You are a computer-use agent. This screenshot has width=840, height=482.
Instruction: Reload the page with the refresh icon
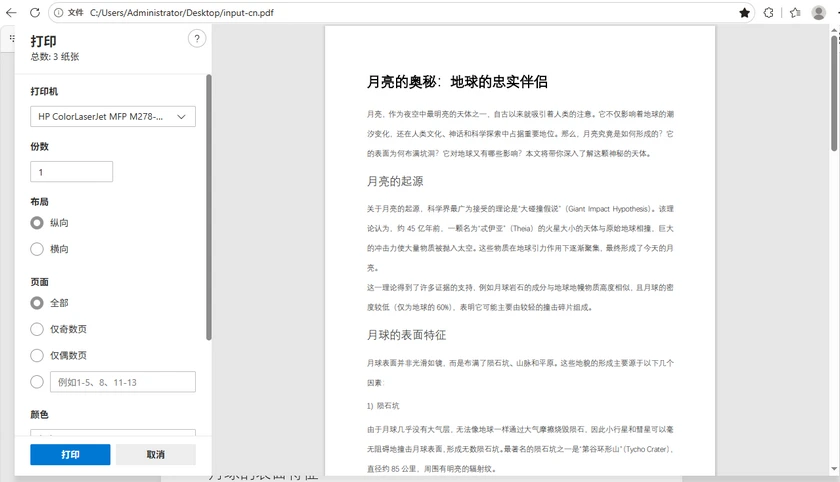tap(35, 12)
